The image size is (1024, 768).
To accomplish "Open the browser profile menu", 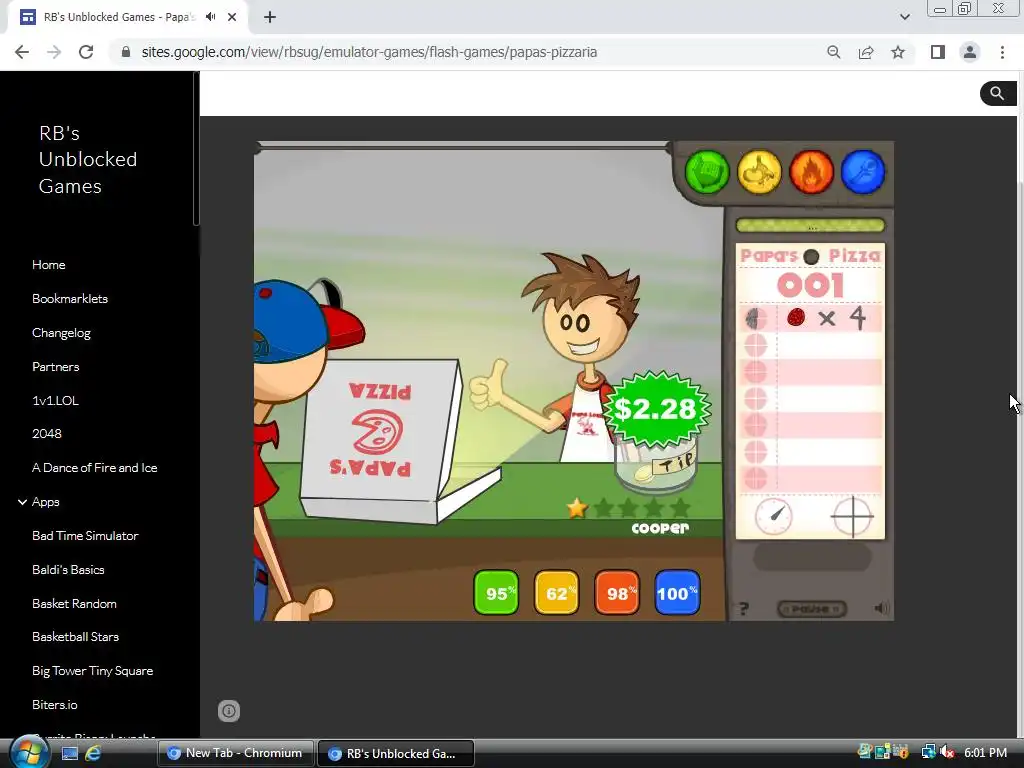I will (970, 52).
